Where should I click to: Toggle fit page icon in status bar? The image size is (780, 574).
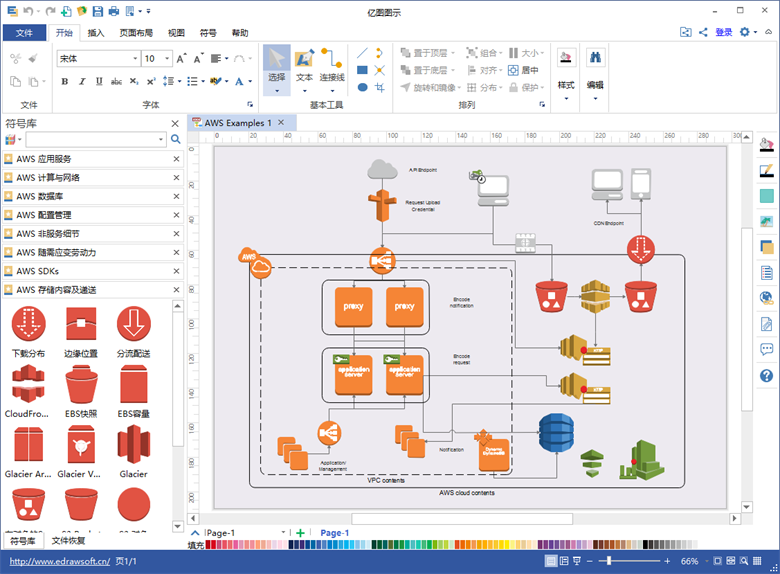[x=717, y=561]
